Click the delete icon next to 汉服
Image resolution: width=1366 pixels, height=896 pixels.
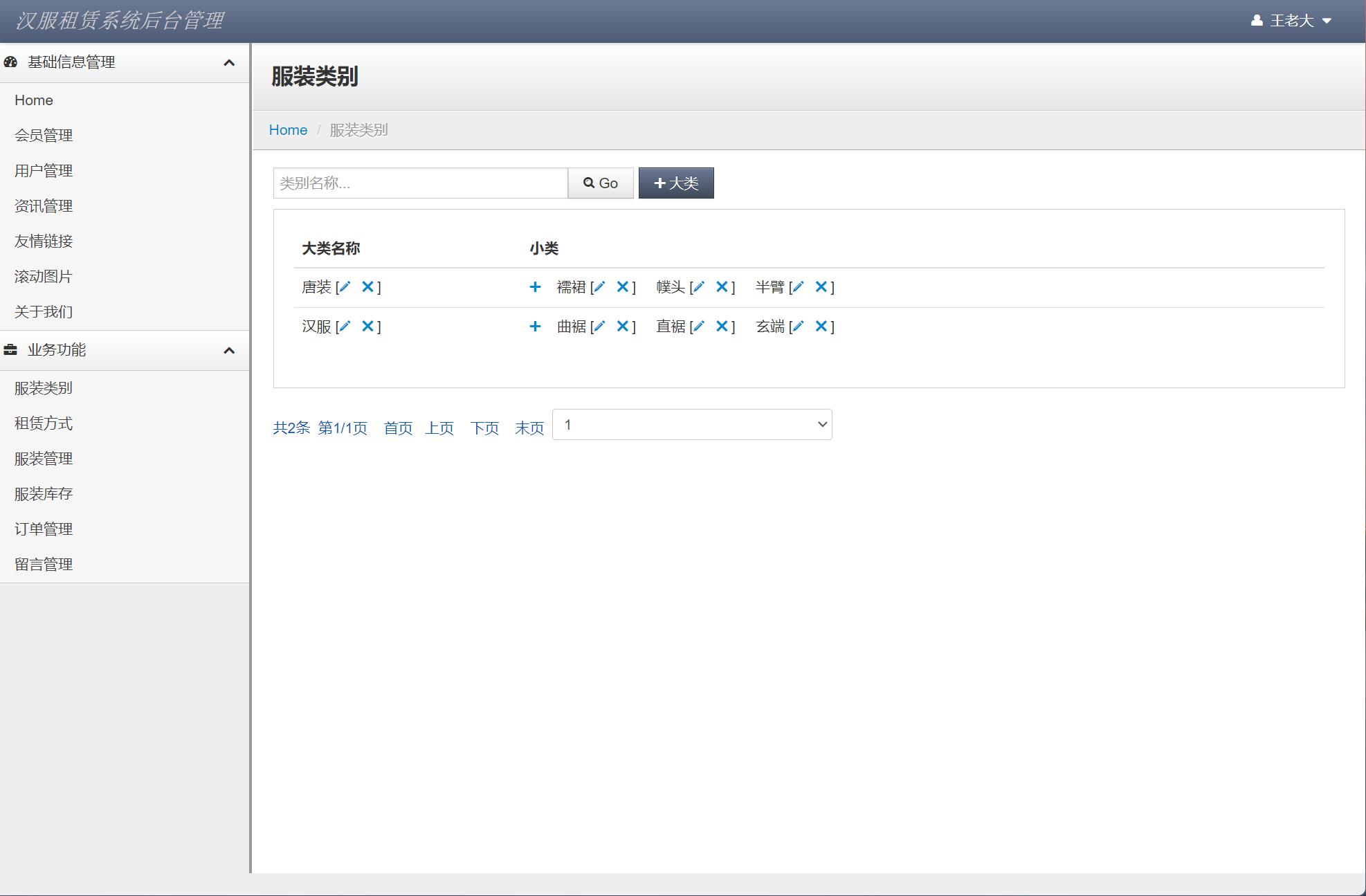369,326
